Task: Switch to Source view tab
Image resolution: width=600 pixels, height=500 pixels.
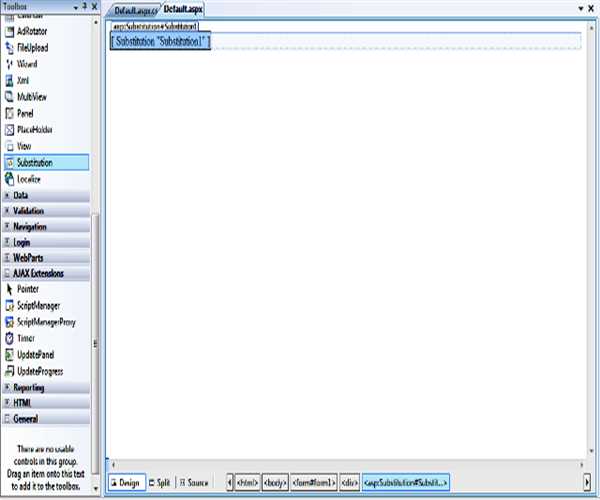Action: click(193, 483)
